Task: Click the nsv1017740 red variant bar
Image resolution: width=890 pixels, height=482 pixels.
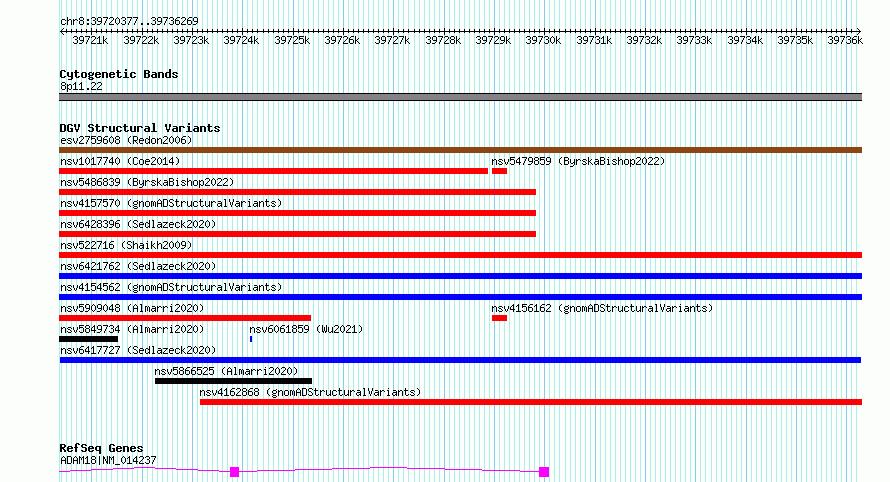Action: 274,171
